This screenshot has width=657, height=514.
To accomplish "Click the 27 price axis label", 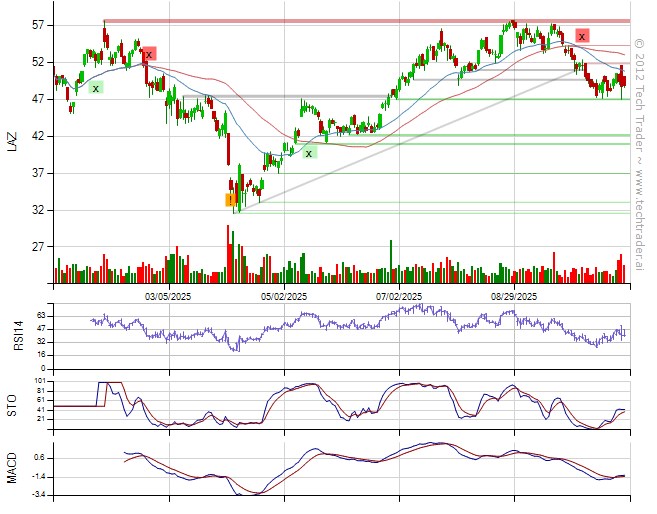I will (x=37, y=247).
